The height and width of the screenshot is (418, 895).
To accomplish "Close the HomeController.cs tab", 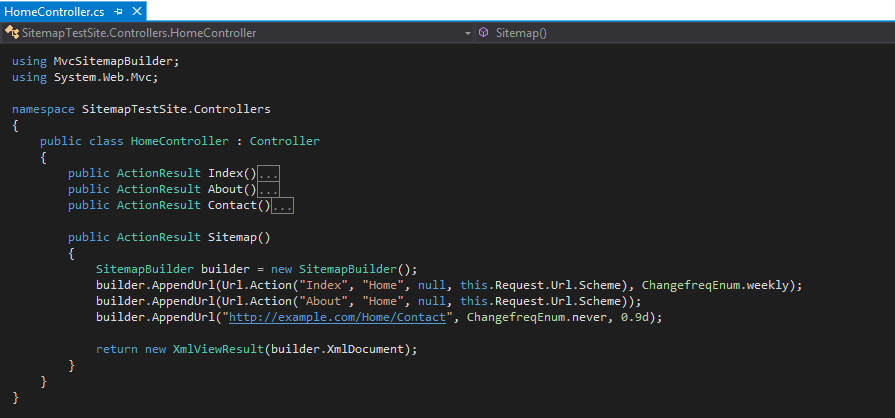I will [136, 11].
